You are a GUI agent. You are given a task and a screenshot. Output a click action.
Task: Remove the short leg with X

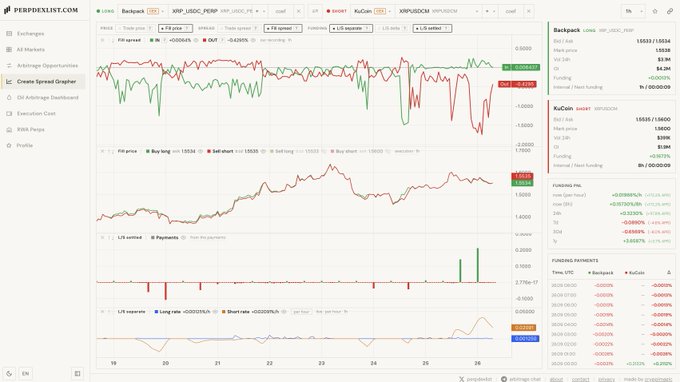point(529,11)
